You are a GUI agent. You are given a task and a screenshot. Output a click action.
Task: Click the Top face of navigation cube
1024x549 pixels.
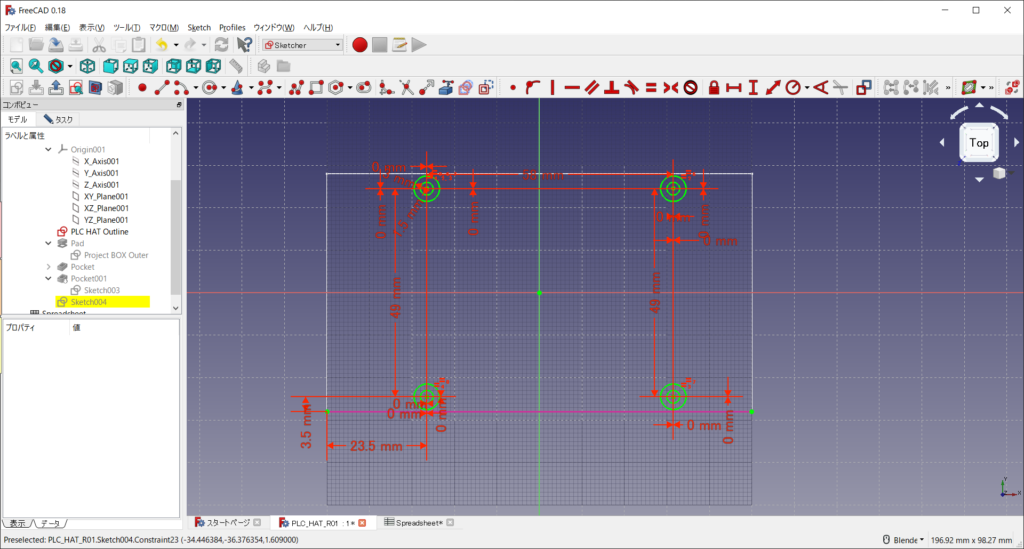(x=979, y=143)
